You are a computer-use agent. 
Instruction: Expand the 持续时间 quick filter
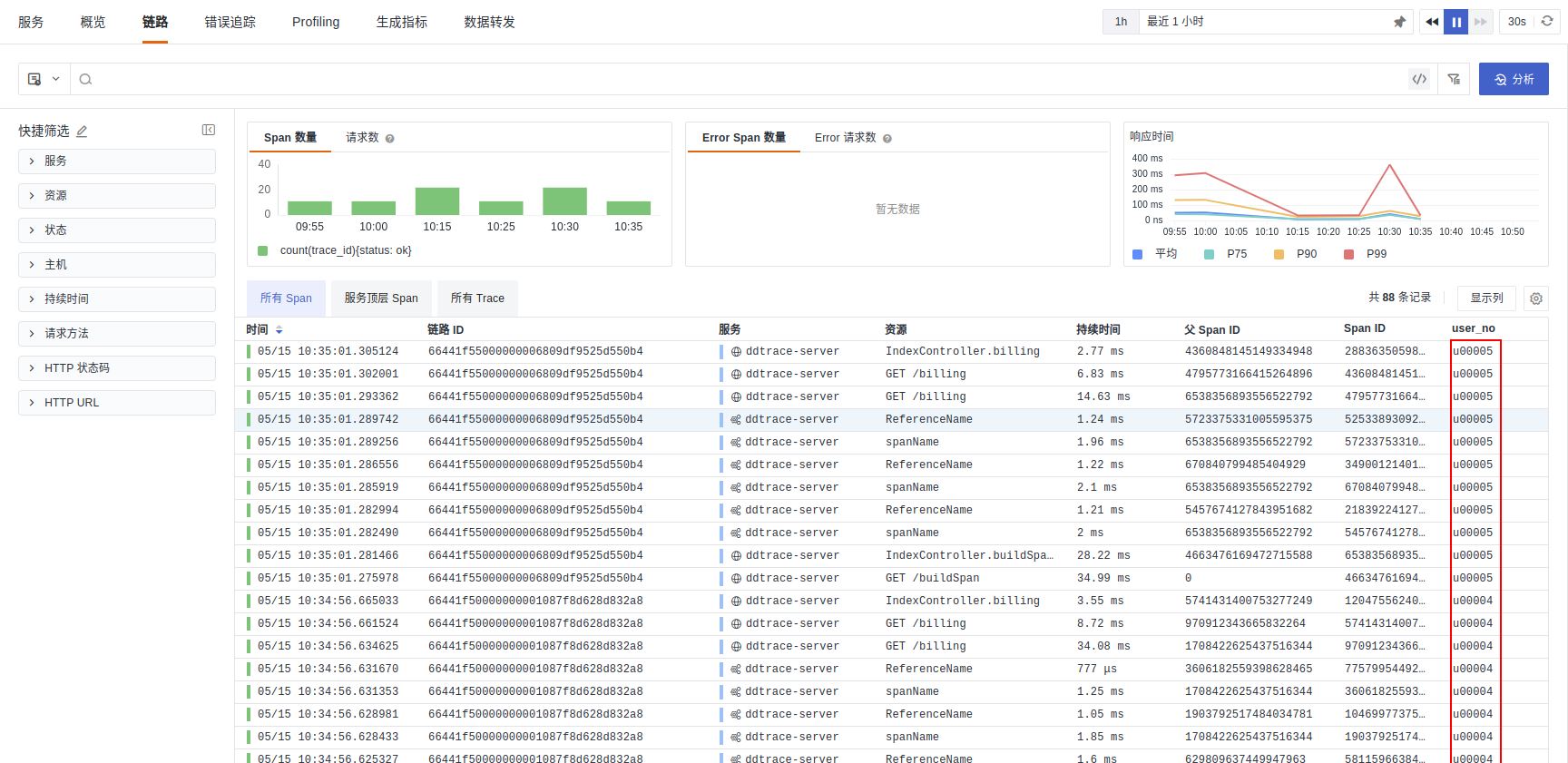117,298
